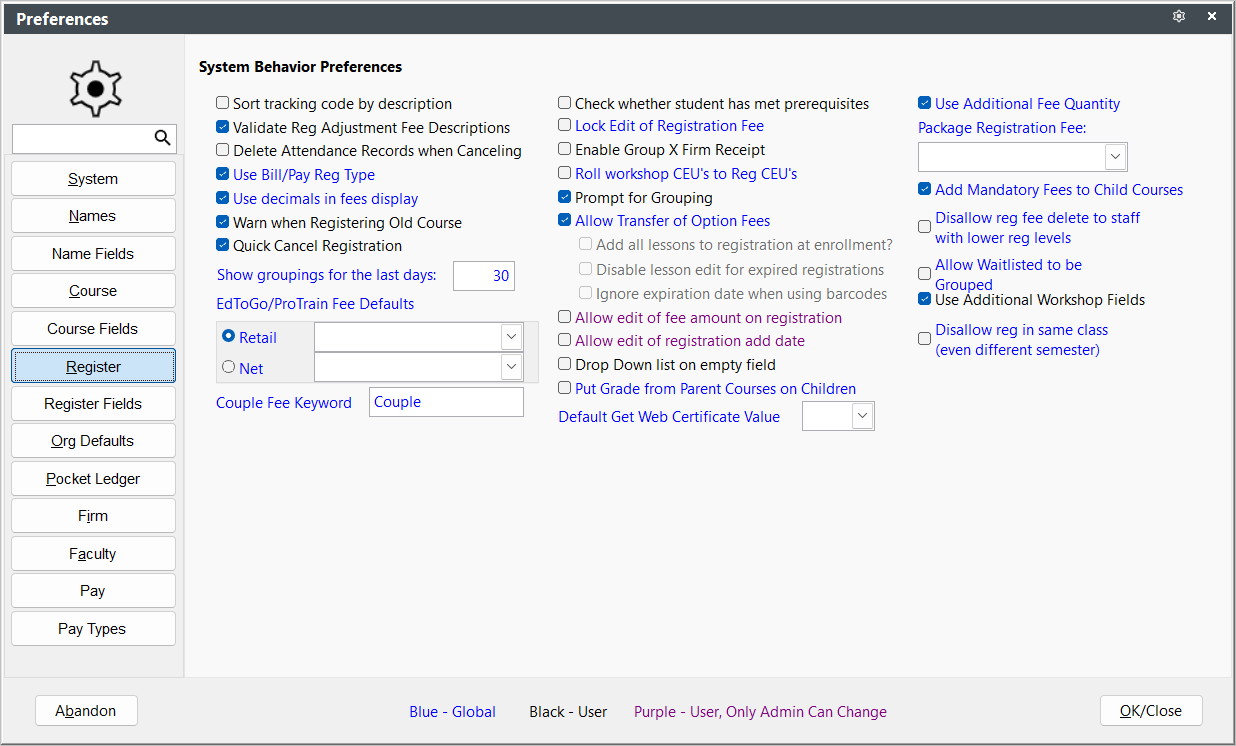Click the search magnifier icon
This screenshot has height=746, width=1236.
162,138
